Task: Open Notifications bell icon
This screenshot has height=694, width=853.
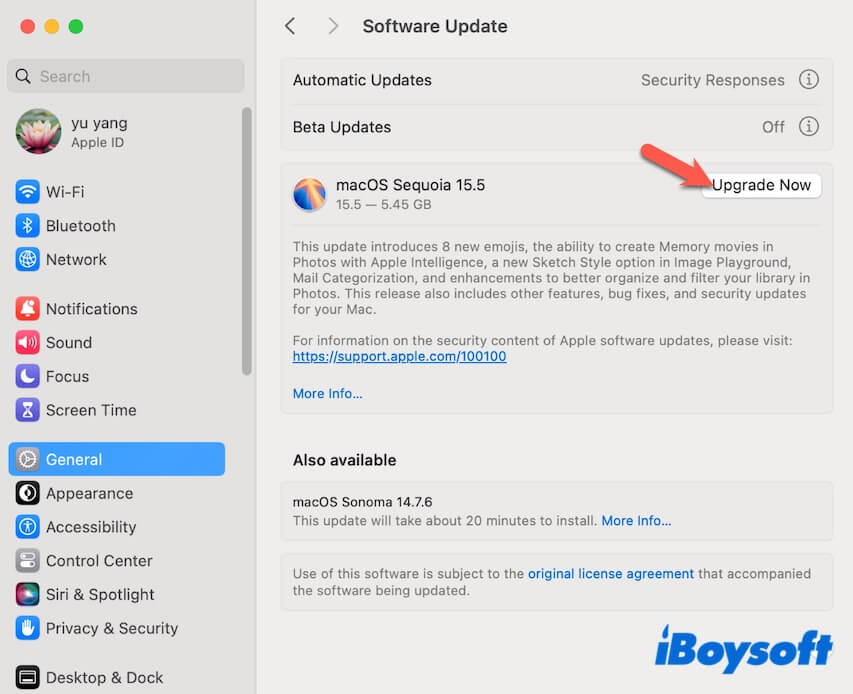Action: [x=28, y=309]
